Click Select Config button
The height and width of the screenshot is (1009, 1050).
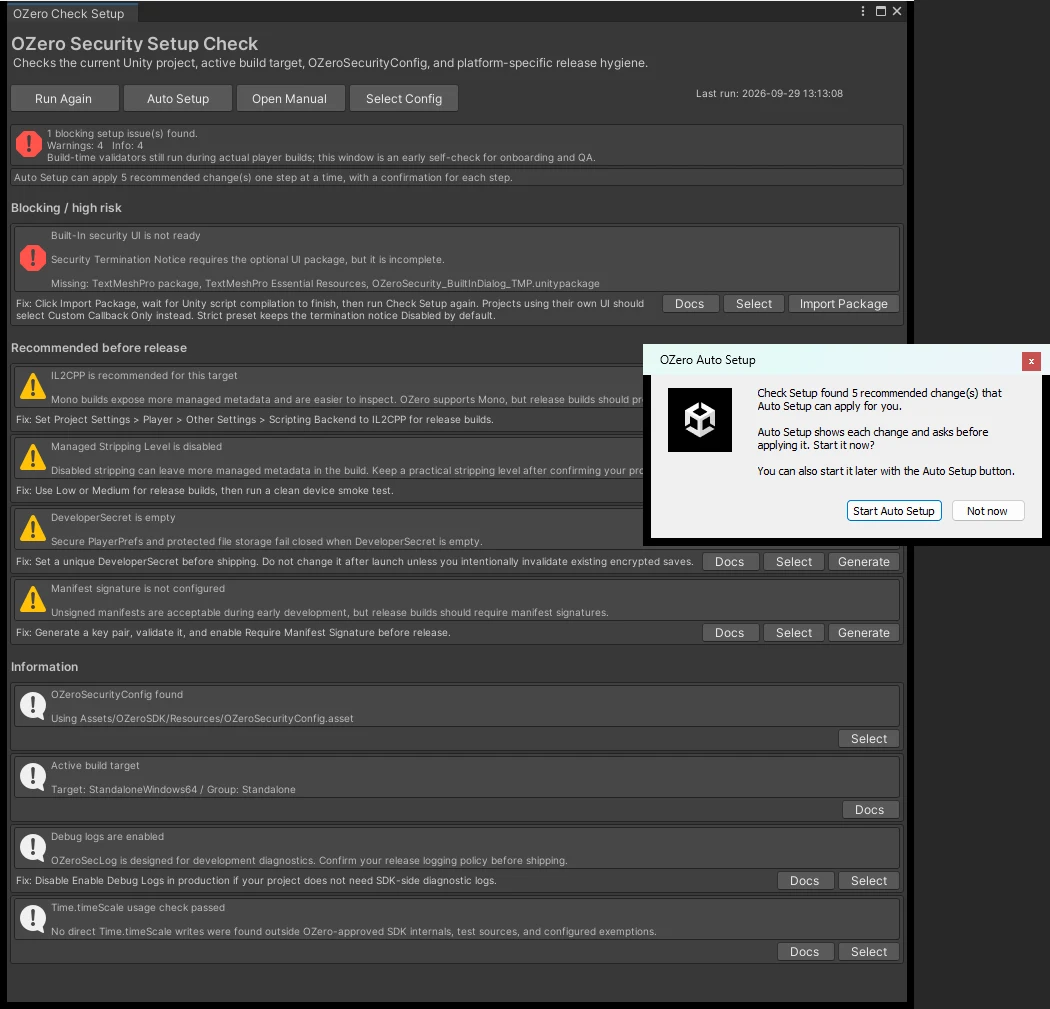(404, 98)
